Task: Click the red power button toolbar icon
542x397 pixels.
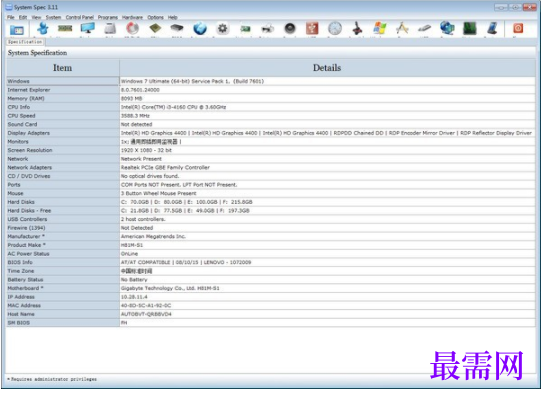Action: [518, 28]
